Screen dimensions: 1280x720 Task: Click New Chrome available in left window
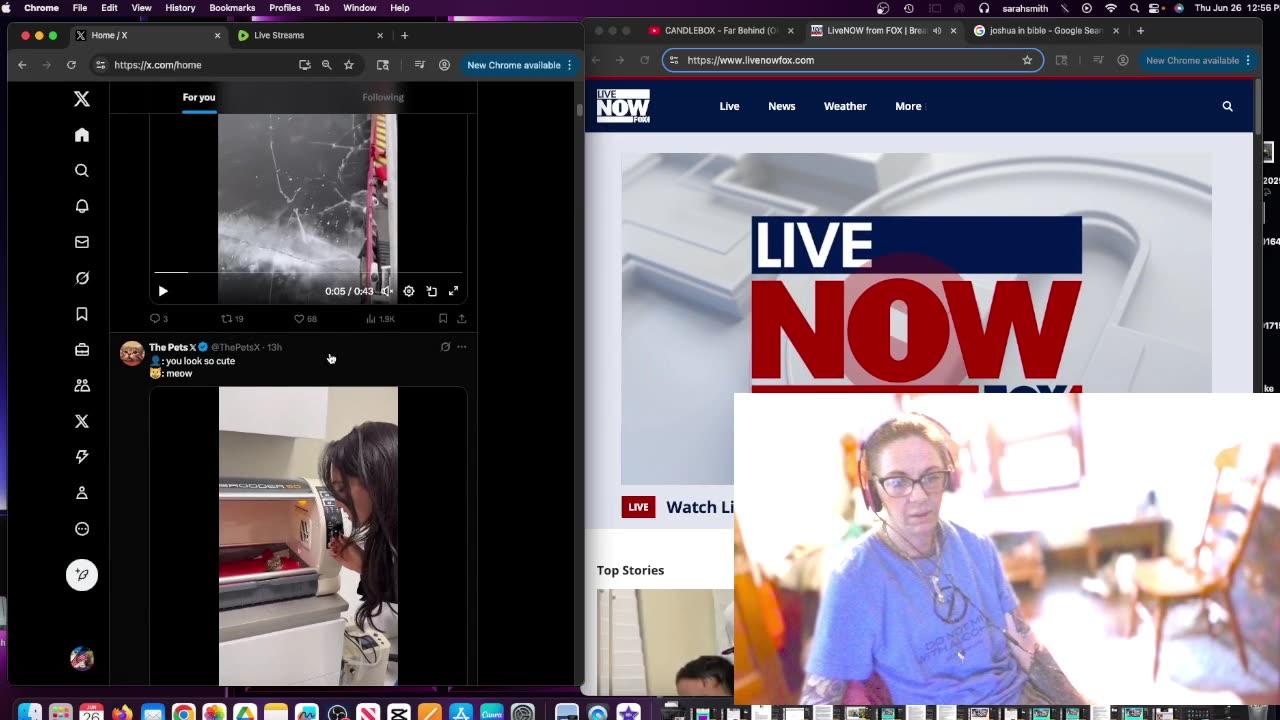(x=519, y=65)
